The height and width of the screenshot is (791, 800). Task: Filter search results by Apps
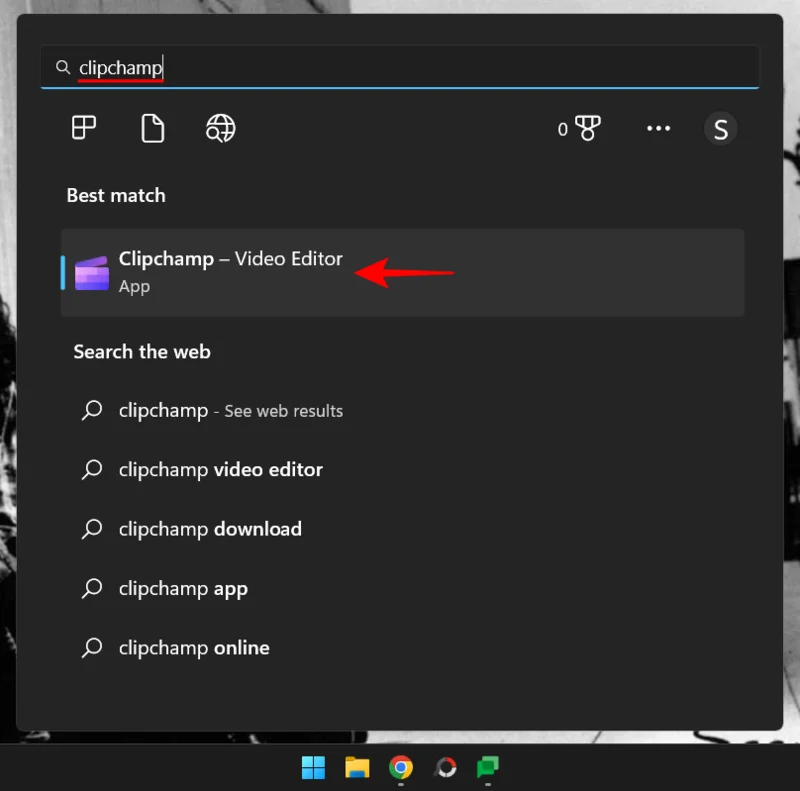(83, 128)
